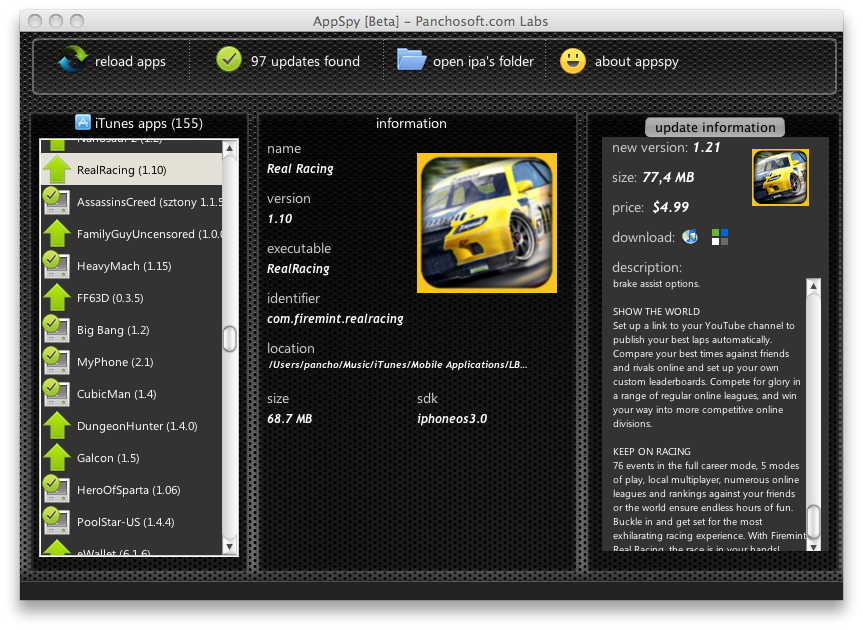Click the green checkmark updates icon

(x=229, y=59)
